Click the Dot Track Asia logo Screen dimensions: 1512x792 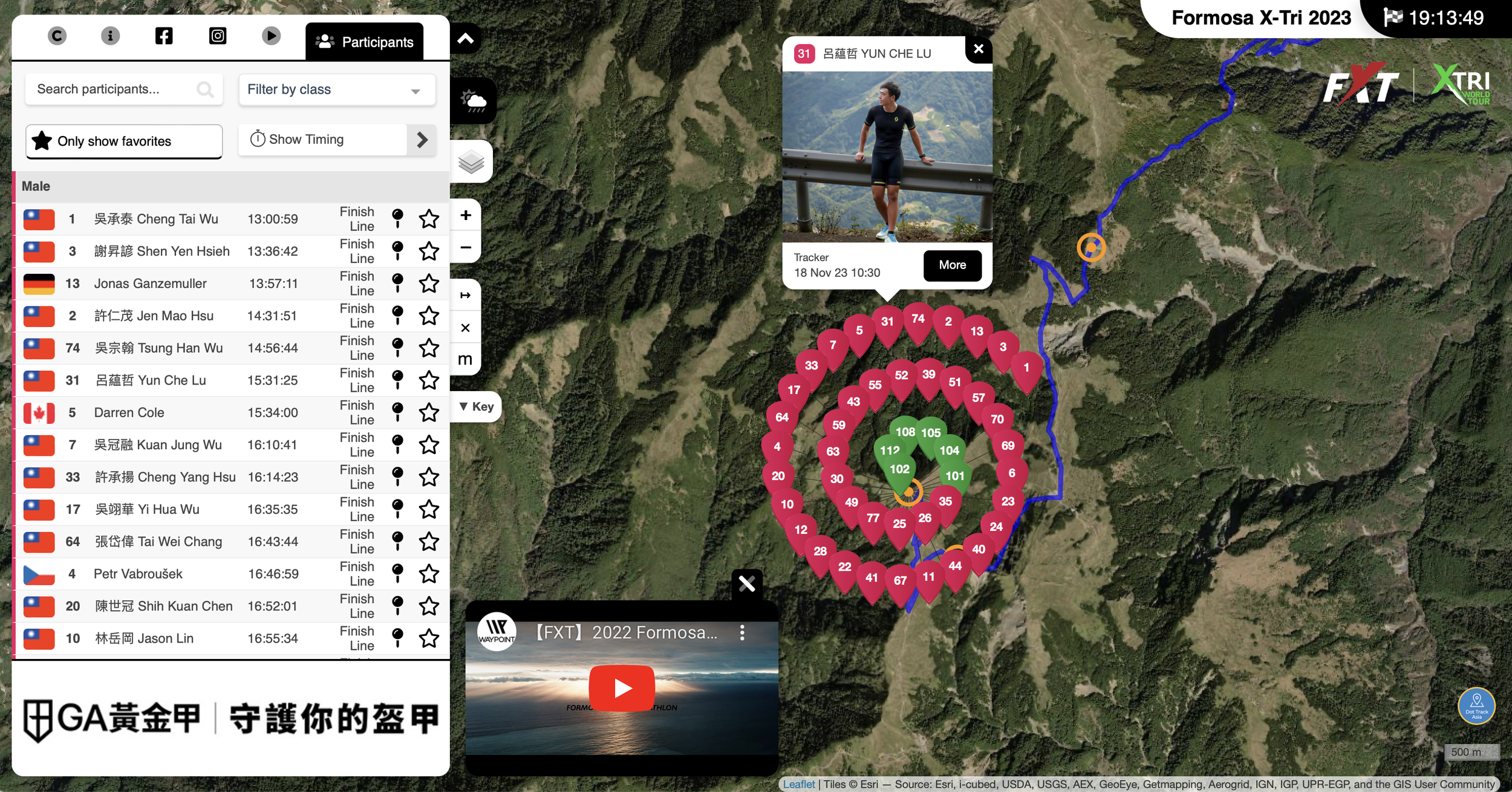[x=1476, y=705]
